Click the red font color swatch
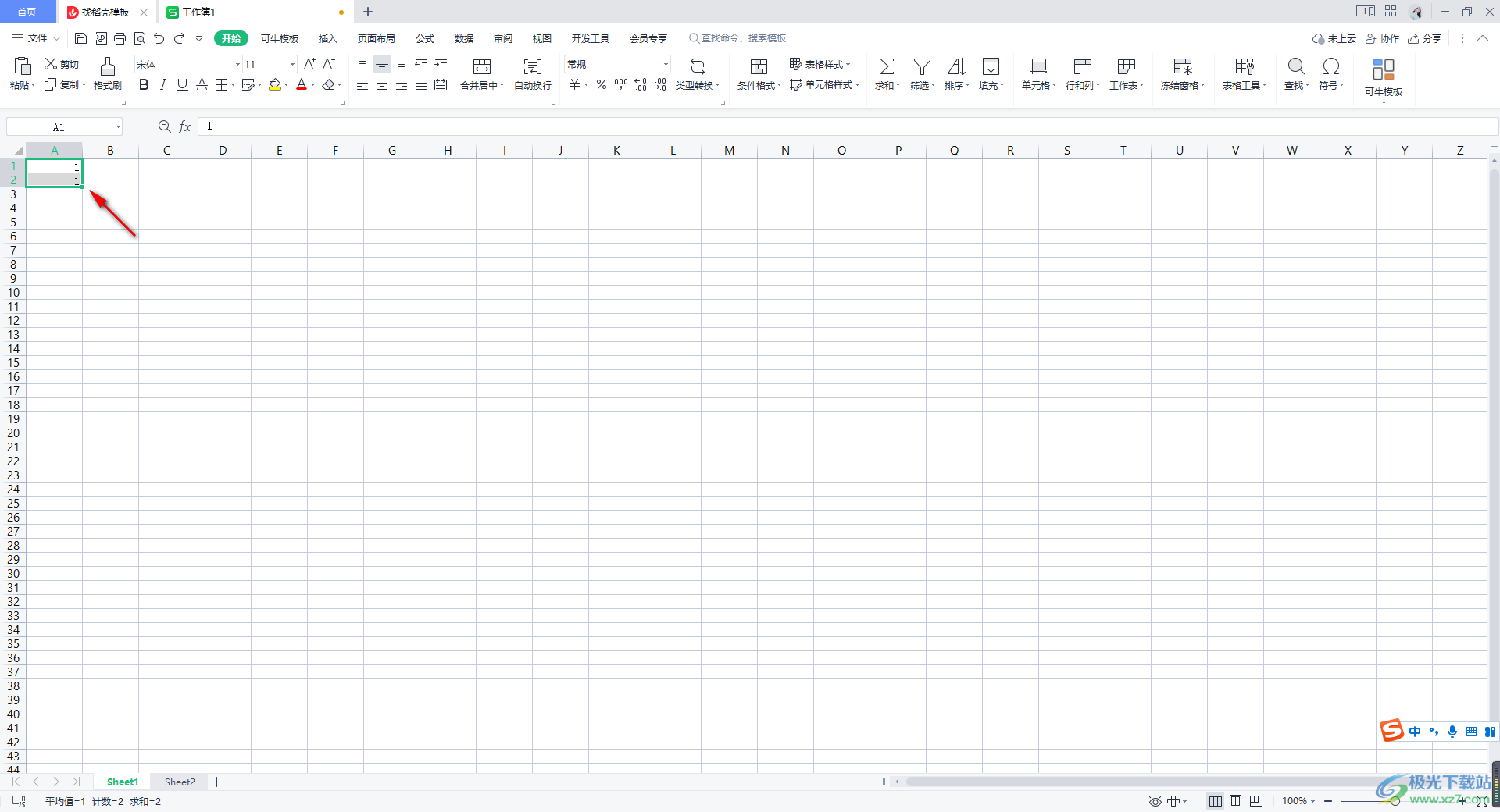The width and height of the screenshot is (1500, 812). tap(302, 84)
